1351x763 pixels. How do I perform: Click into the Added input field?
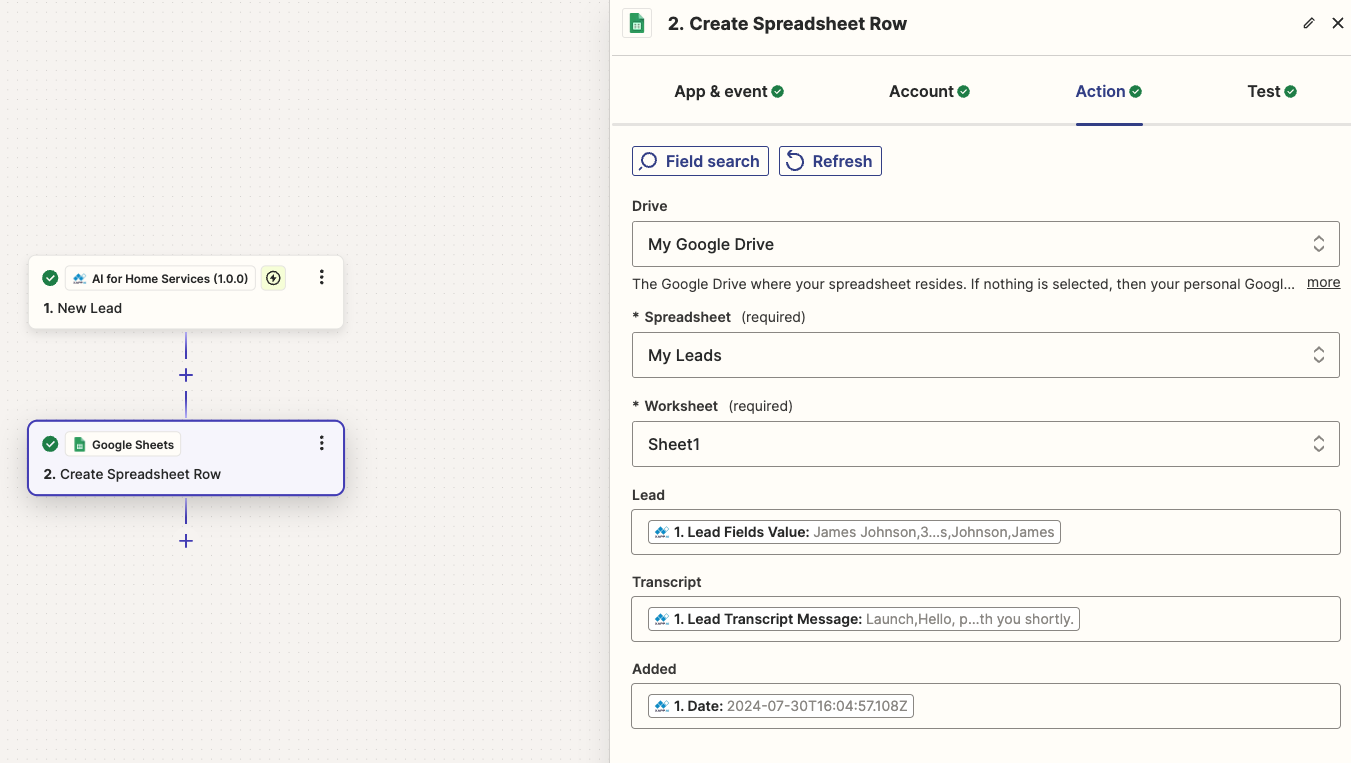pyautogui.click(x=986, y=706)
